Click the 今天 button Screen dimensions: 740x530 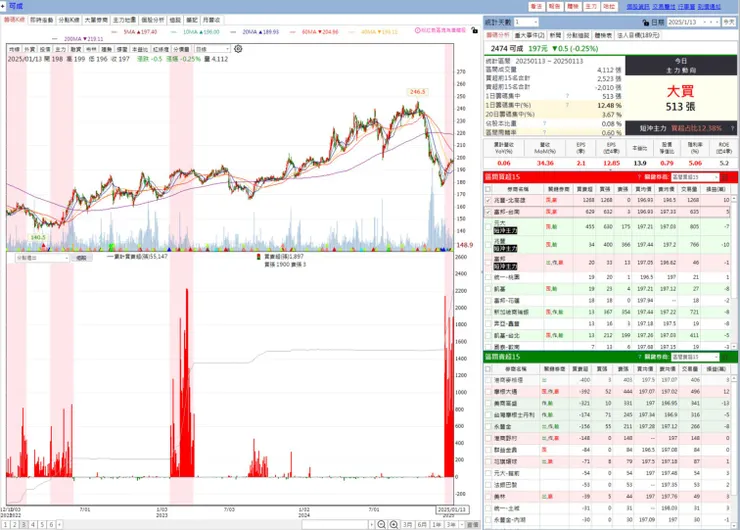(729, 22)
